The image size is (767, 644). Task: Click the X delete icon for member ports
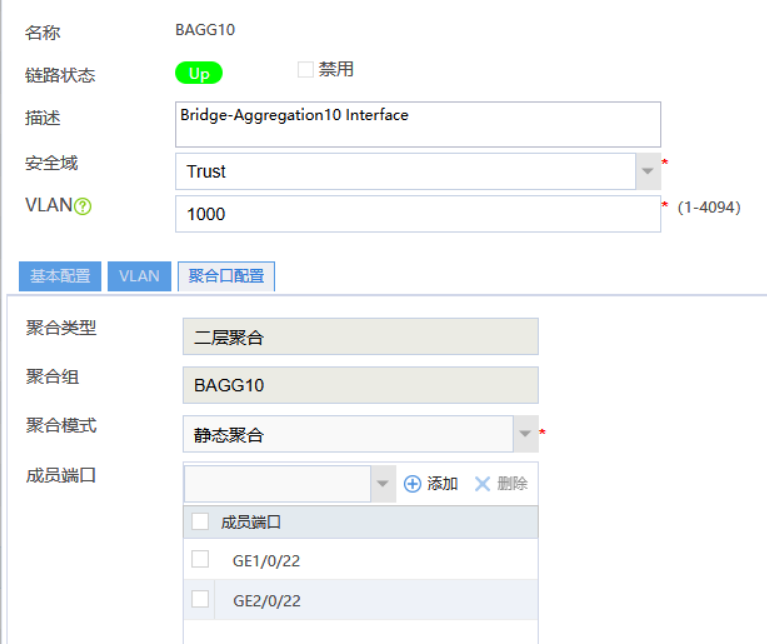point(482,484)
